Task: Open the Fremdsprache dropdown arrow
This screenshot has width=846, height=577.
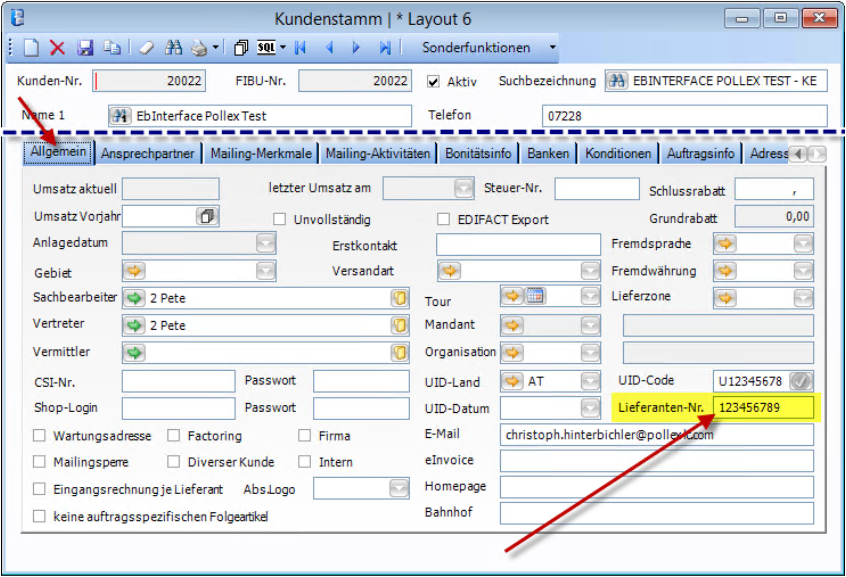Action: pos(803,244)
